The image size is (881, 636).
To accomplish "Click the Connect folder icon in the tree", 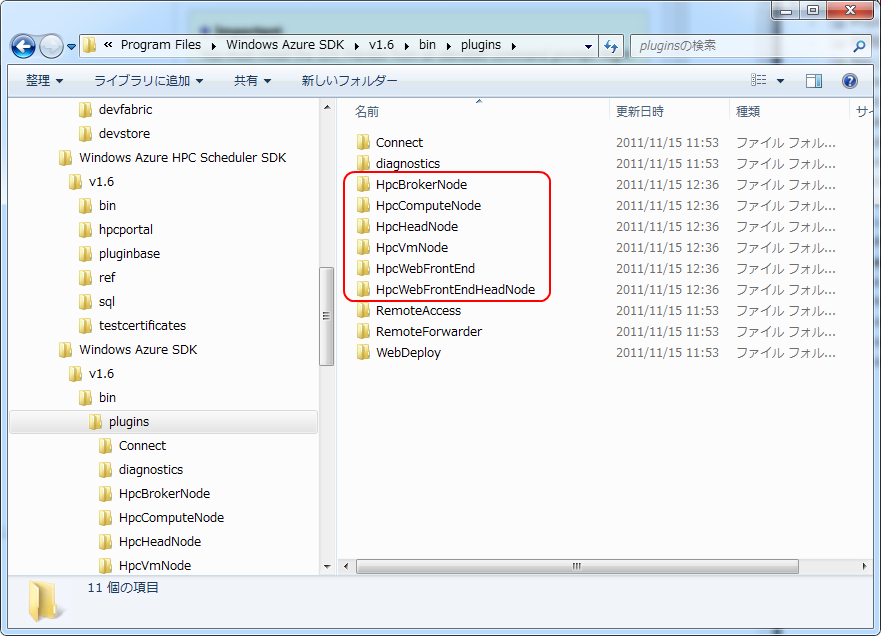I will (x=105, y=446).
